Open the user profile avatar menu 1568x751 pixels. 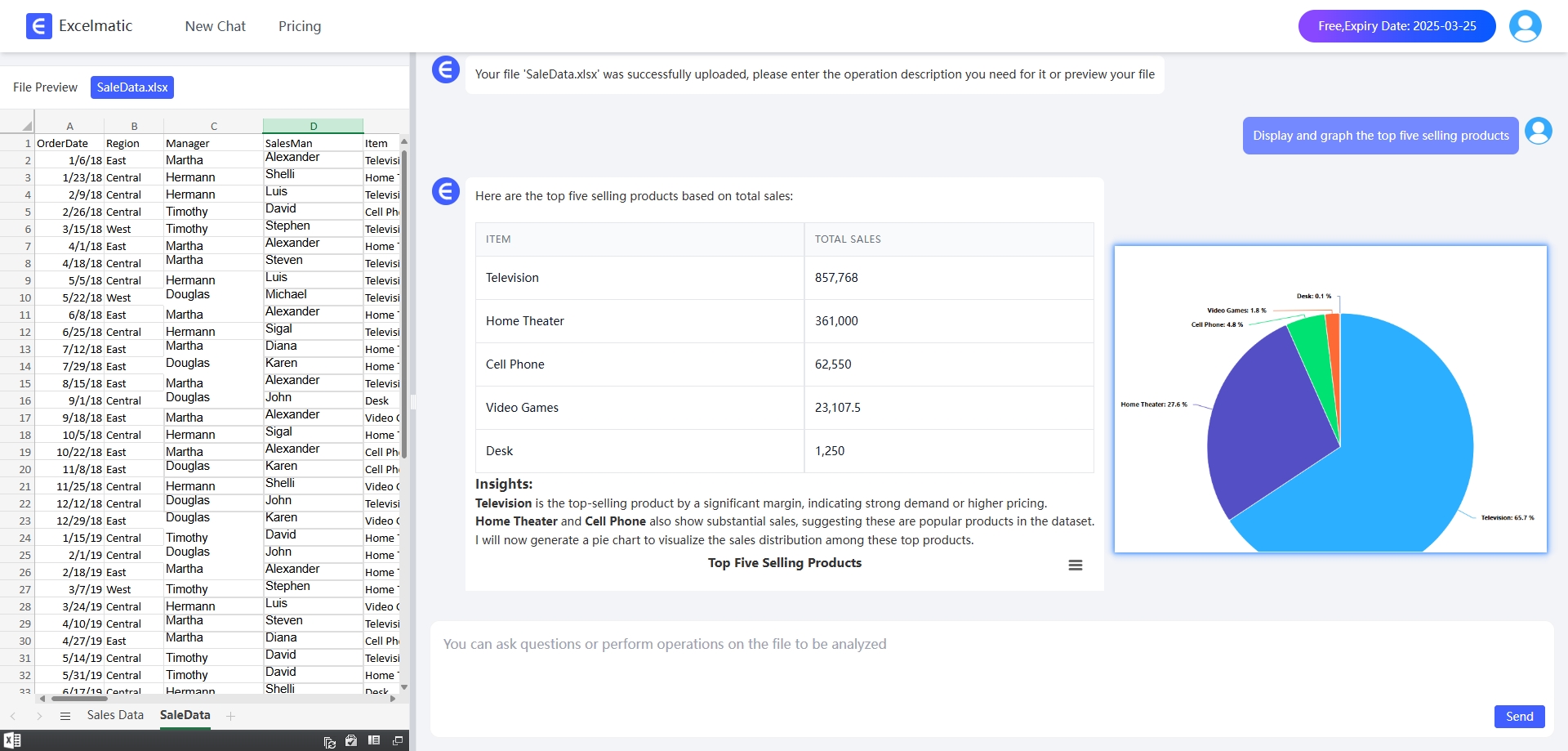tap(1525, 26)
